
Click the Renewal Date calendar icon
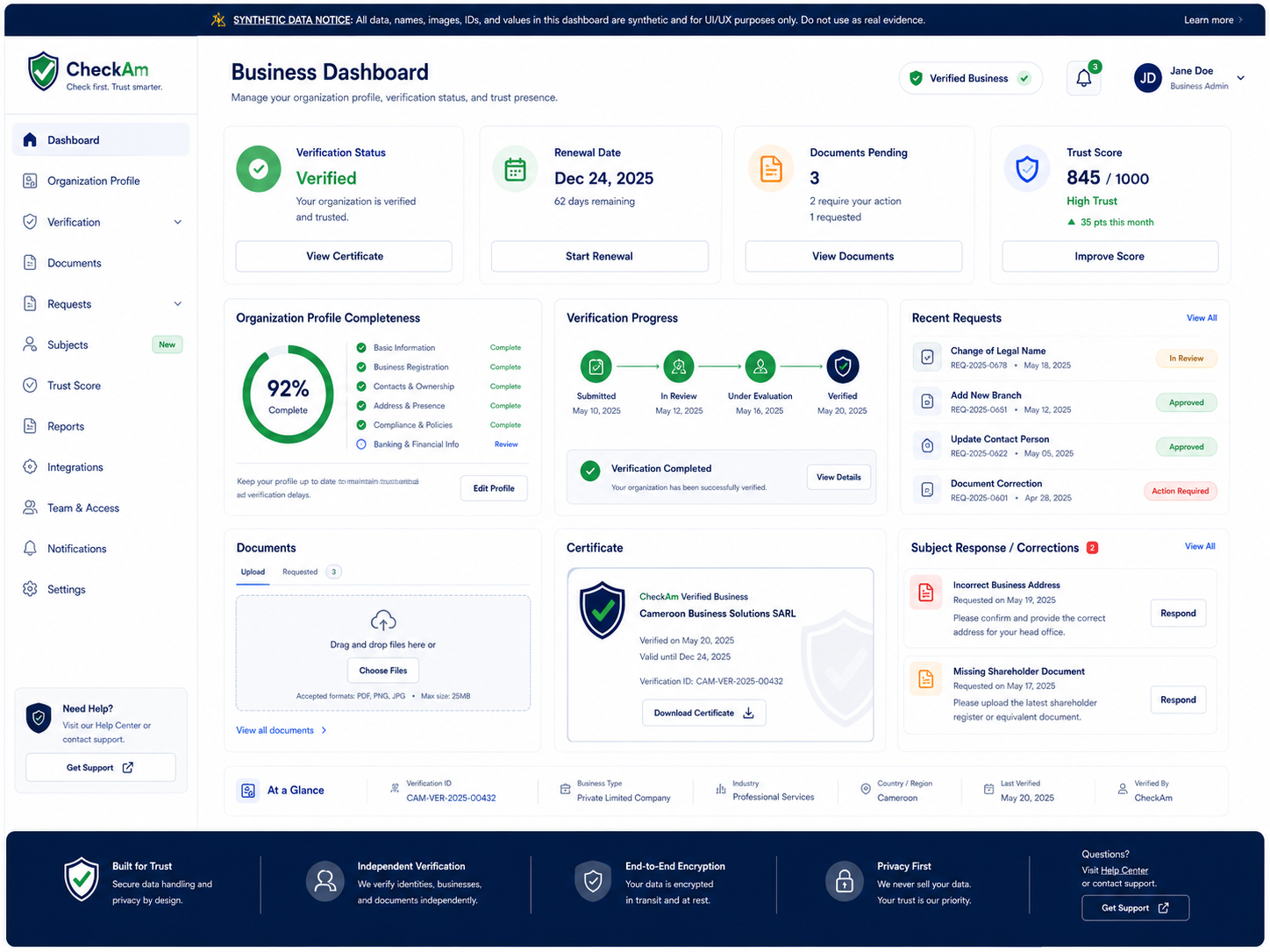click(x=516, y=169)
